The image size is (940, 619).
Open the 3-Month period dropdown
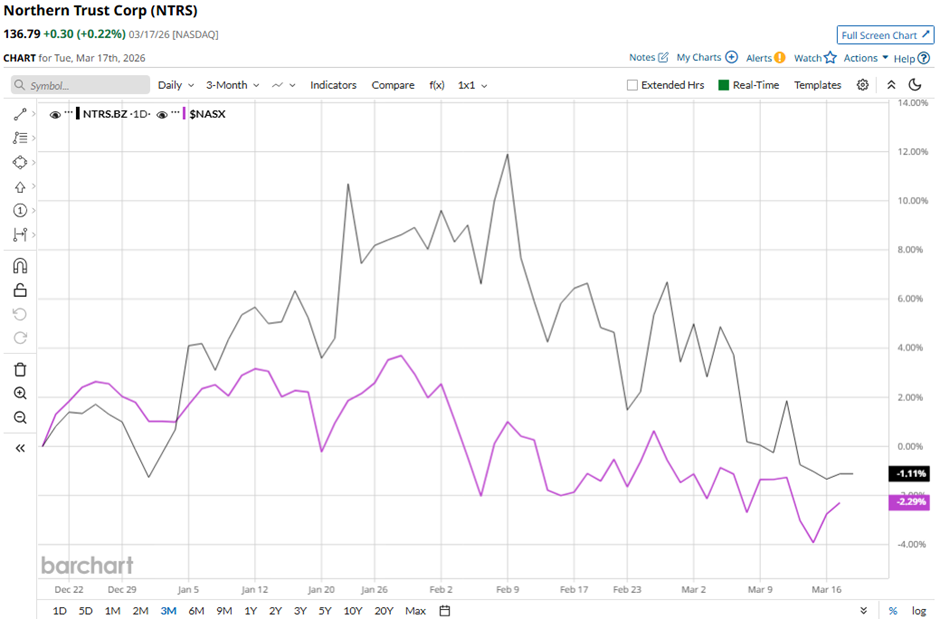tap(233, 85)
